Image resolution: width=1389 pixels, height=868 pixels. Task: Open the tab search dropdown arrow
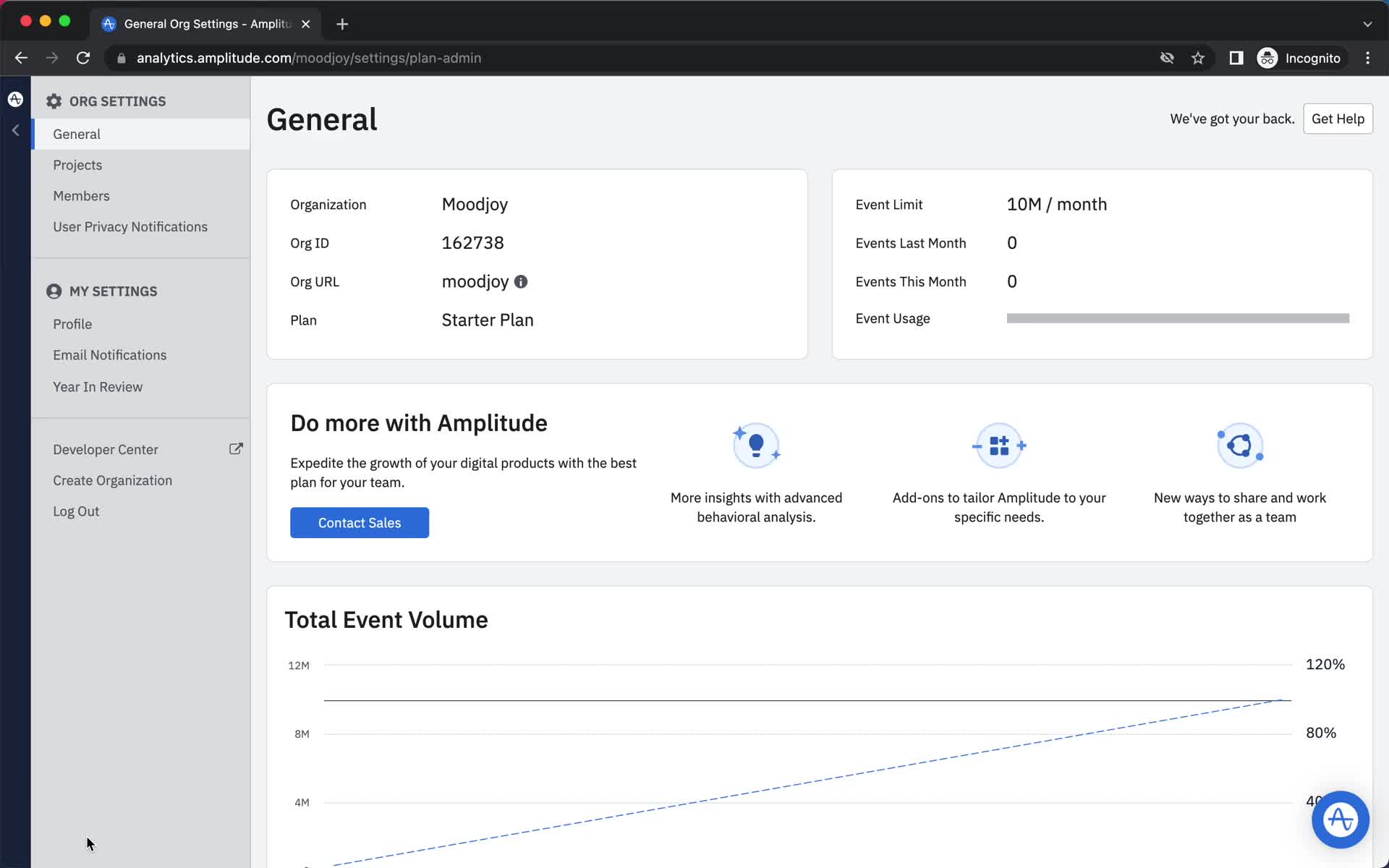click(x=1367, y=24)
